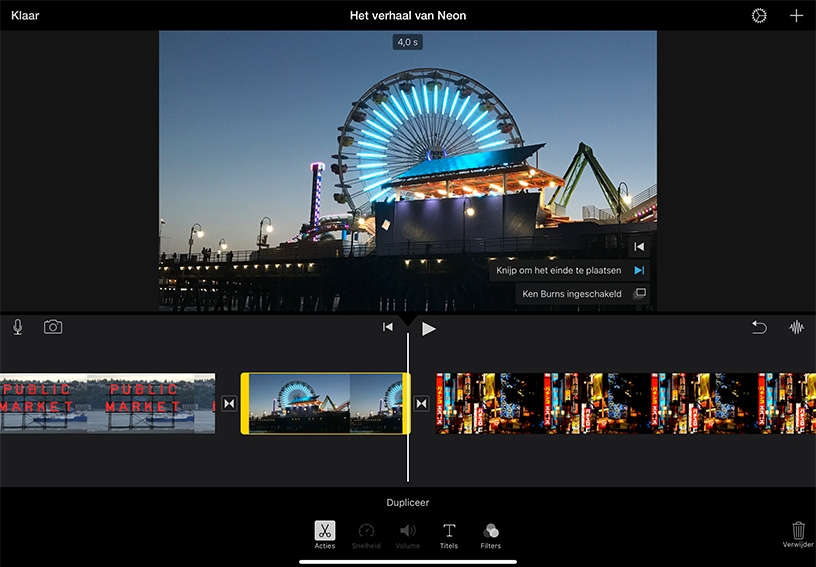Show audio waveforms icon
The image size is (816, 567).
tap(796, 327)
